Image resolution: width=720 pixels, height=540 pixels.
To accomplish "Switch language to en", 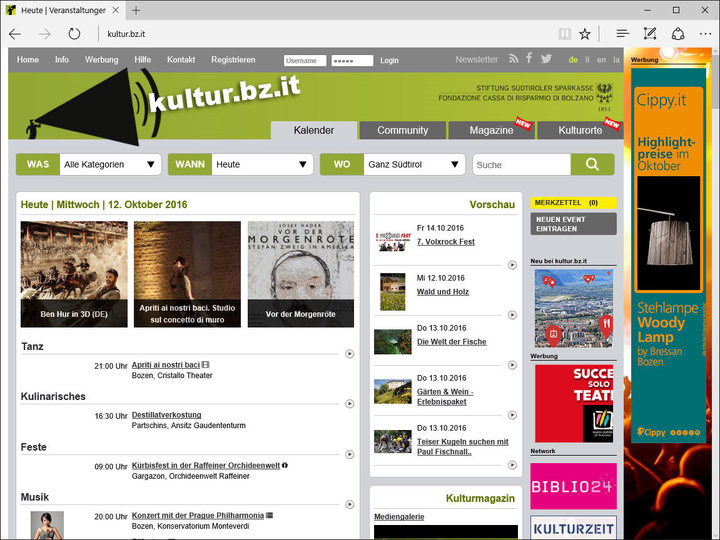I will tap(602, 60).
